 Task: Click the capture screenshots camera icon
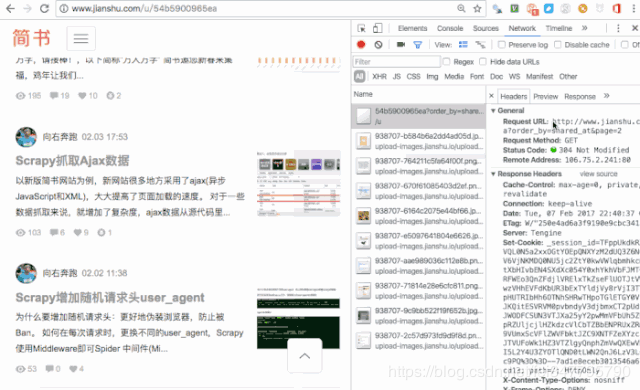point(401,44)
